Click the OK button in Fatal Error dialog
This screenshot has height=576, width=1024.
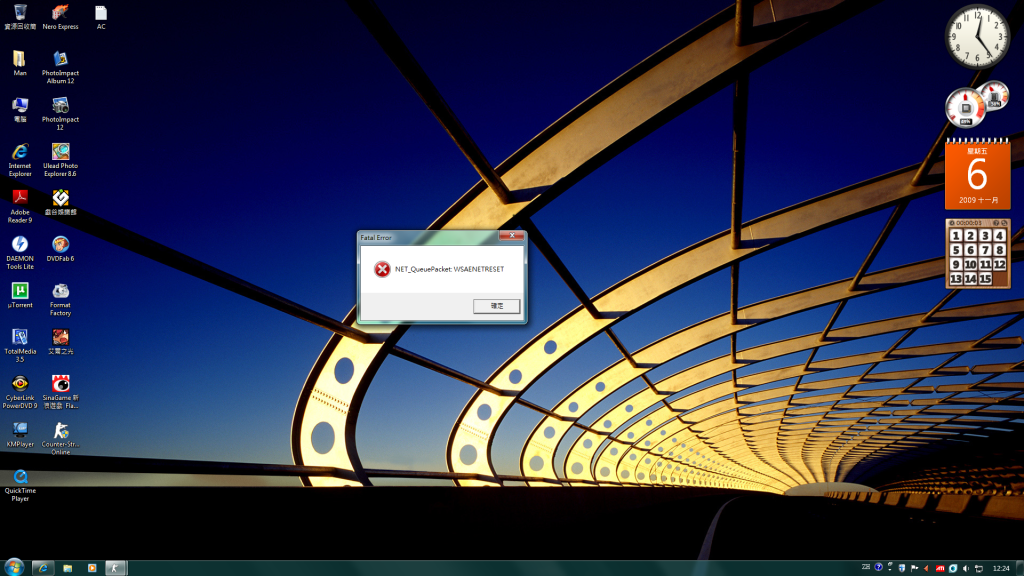(497, 305)
